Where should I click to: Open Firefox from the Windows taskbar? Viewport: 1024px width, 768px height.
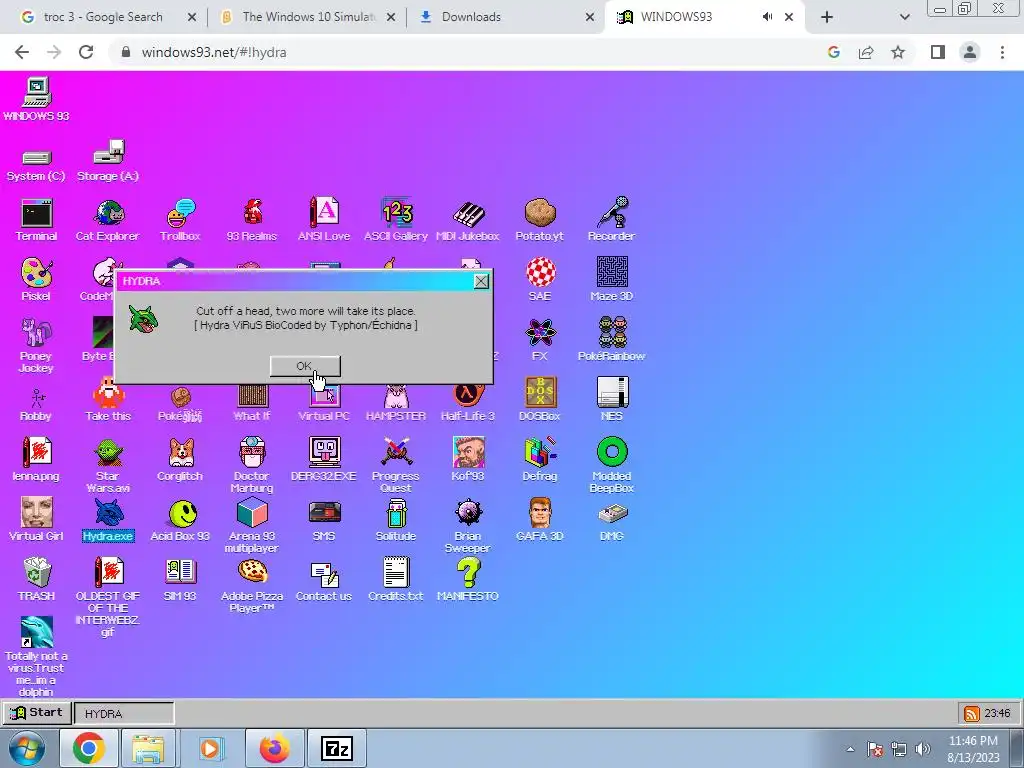(275, 748)
